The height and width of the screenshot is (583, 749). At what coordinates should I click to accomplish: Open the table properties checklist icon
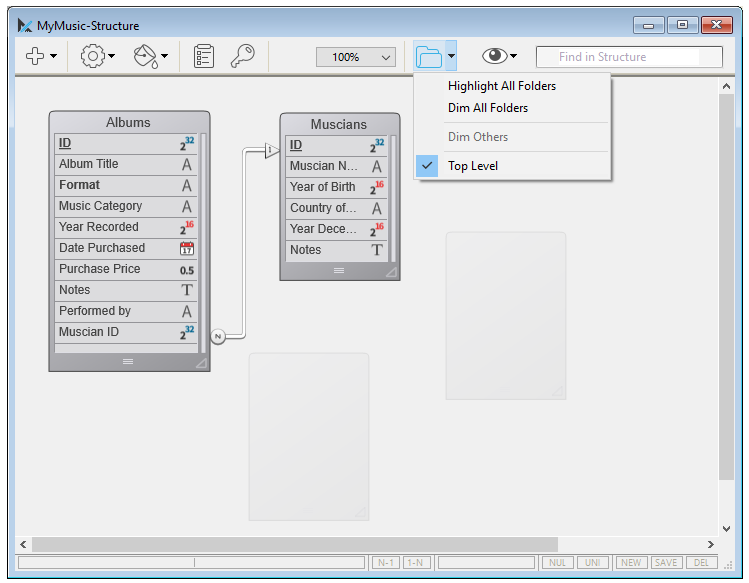(204, 57)
